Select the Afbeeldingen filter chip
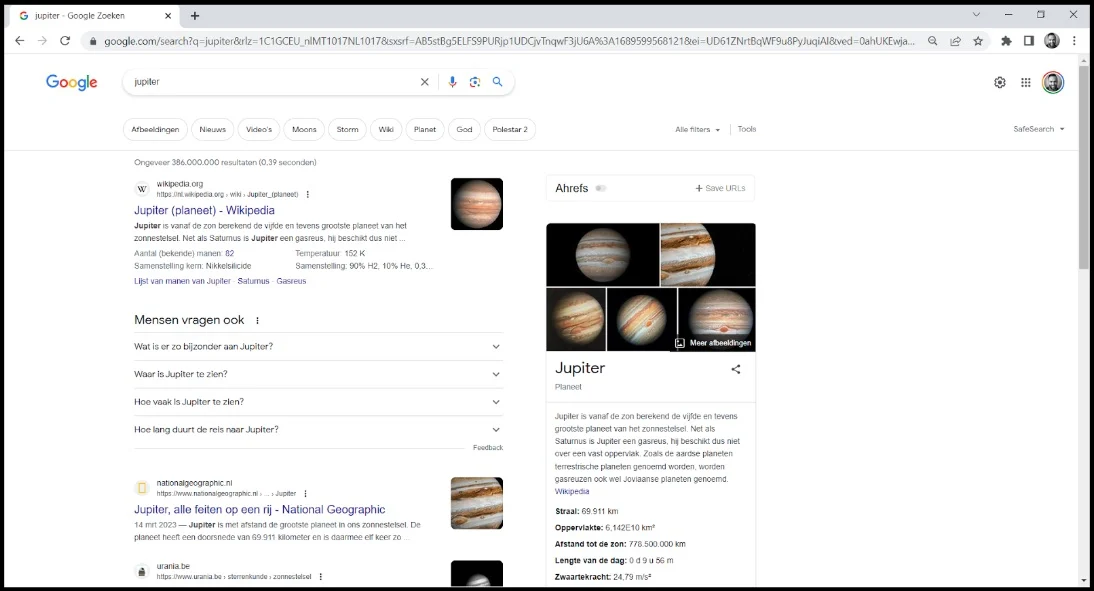The height and width of the screenshot is (591, 1094). tap(155, 129)
